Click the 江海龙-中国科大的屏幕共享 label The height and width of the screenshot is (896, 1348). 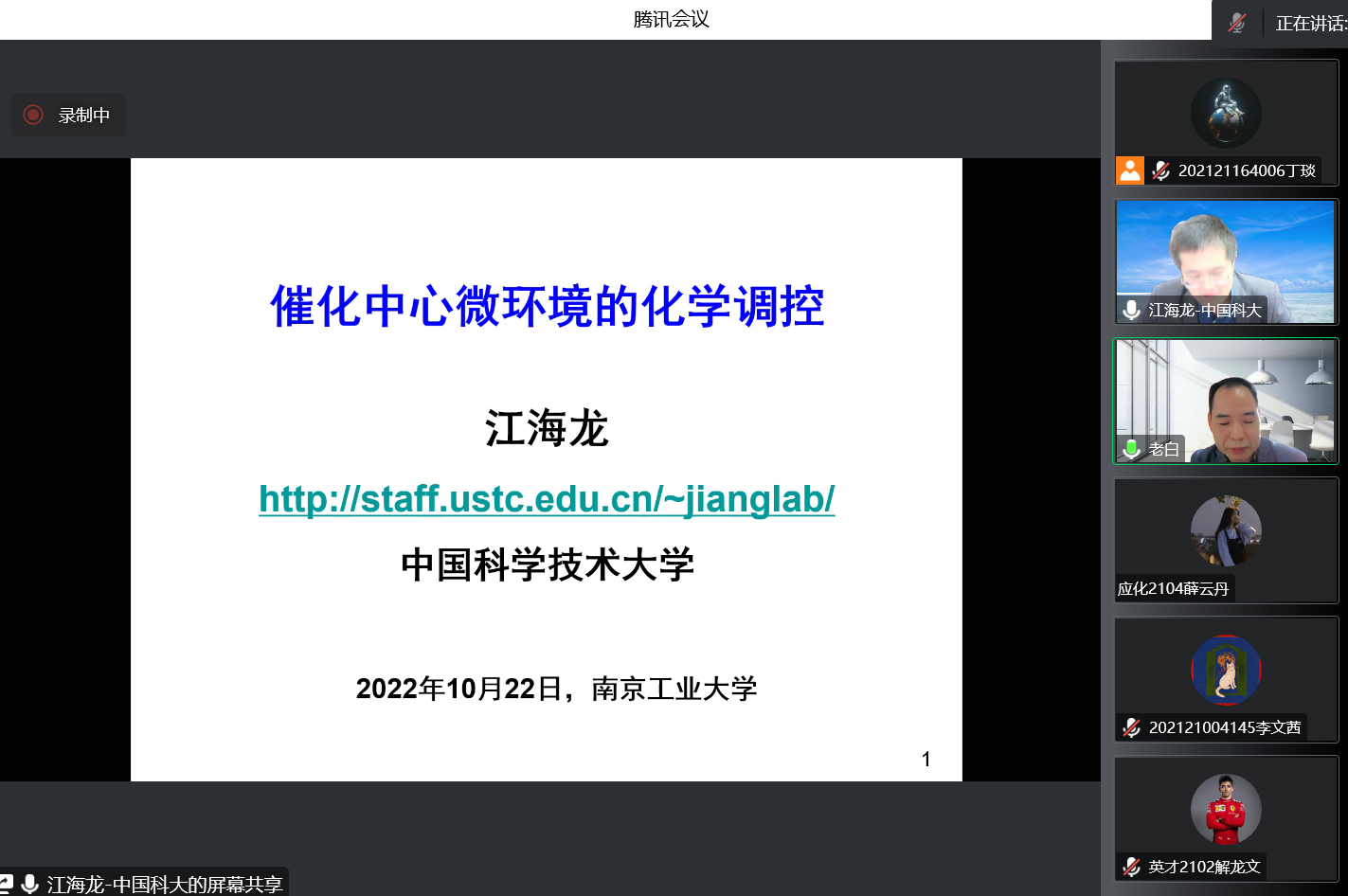pyautogui.click(x=165, y=884)
